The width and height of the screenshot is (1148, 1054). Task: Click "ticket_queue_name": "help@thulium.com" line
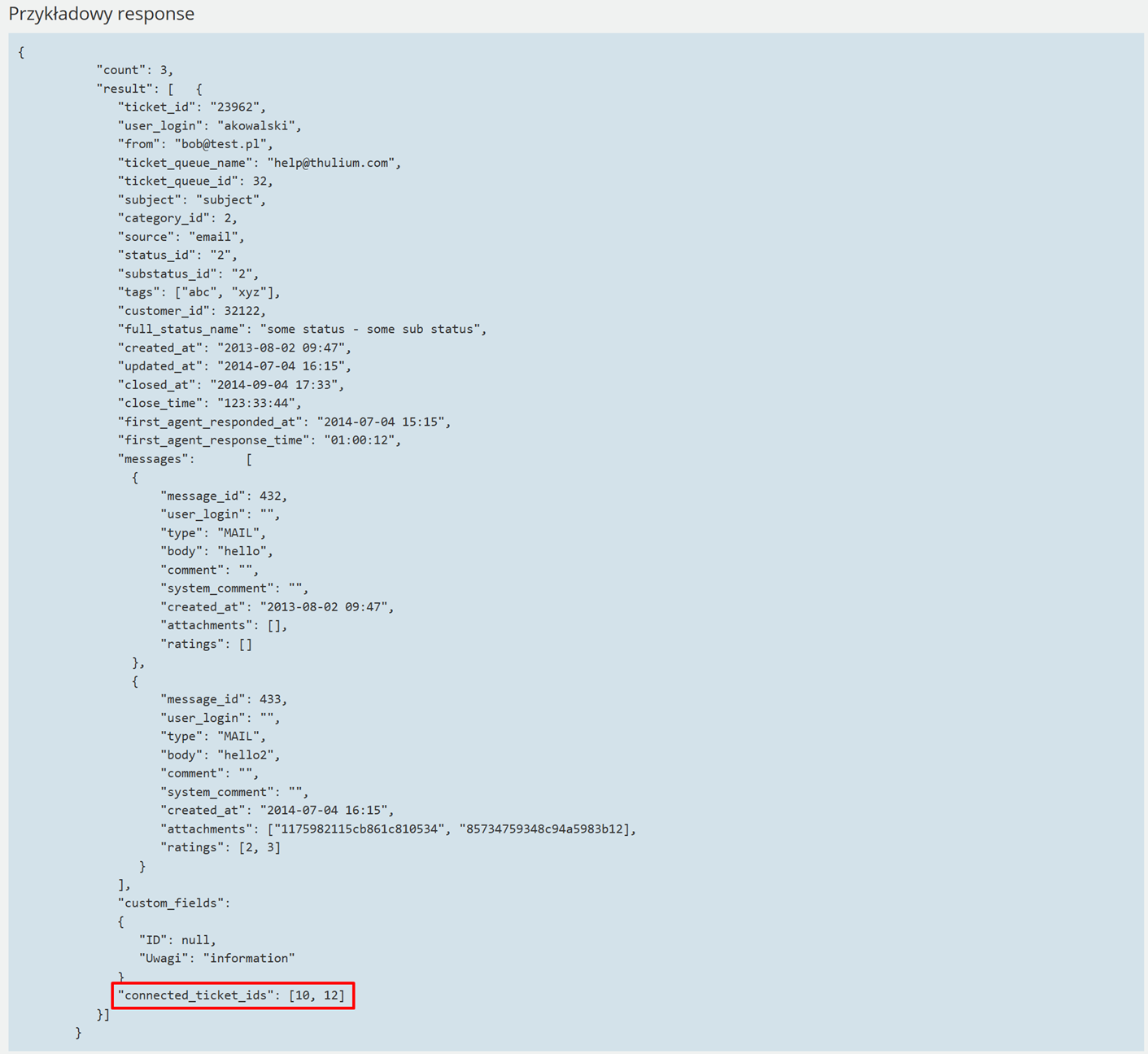coord(260,163)
